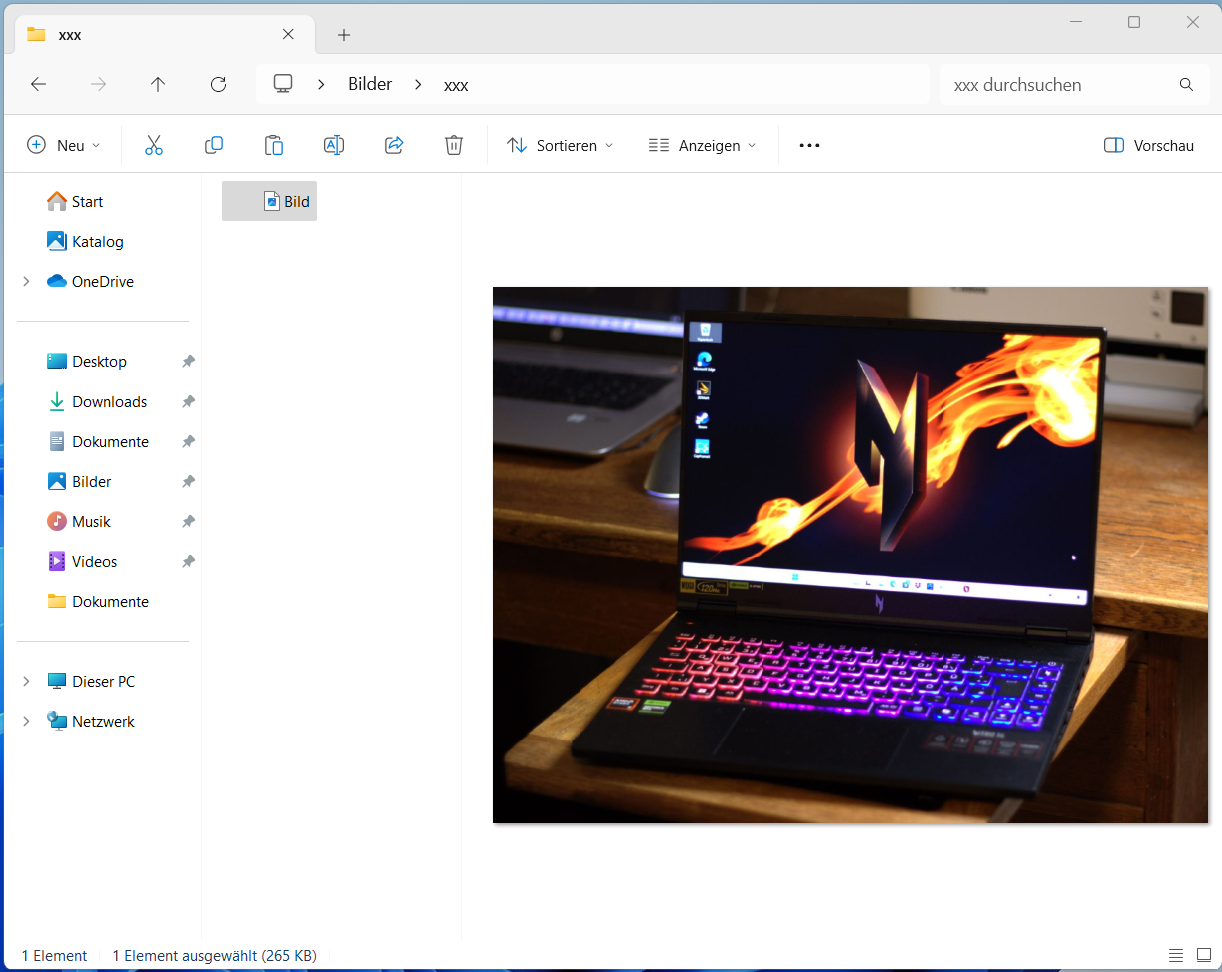
Task: Click Bilder in the address breadcrumb
Action: pos(370,85)
